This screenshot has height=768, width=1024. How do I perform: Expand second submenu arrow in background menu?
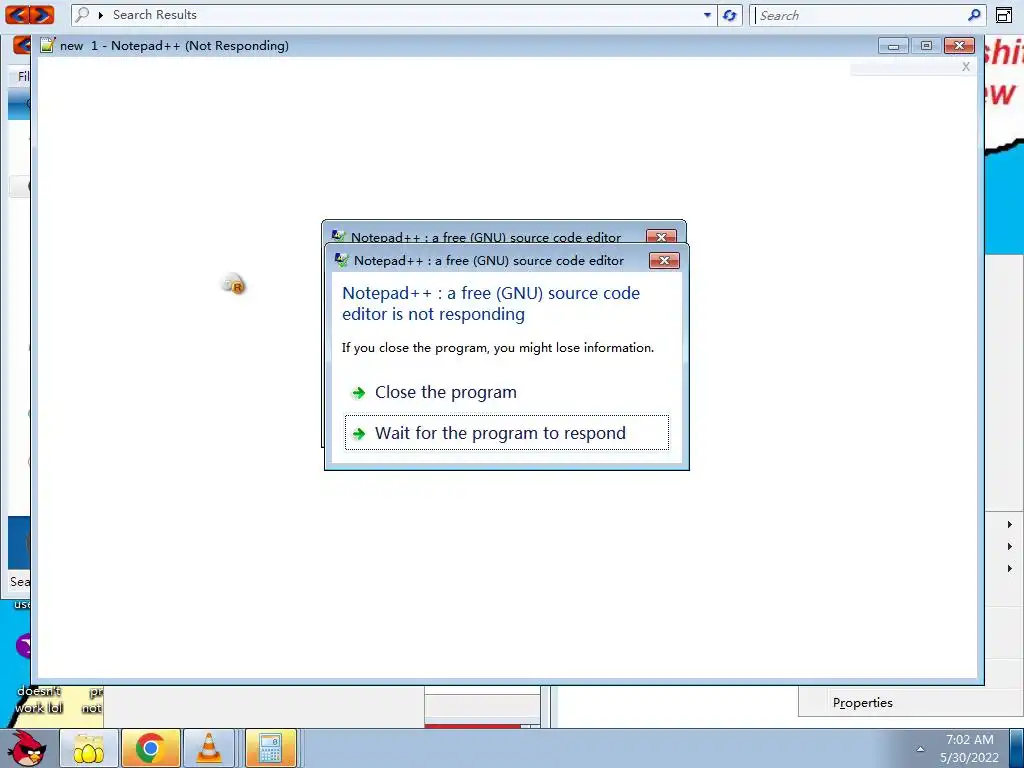1010,547
